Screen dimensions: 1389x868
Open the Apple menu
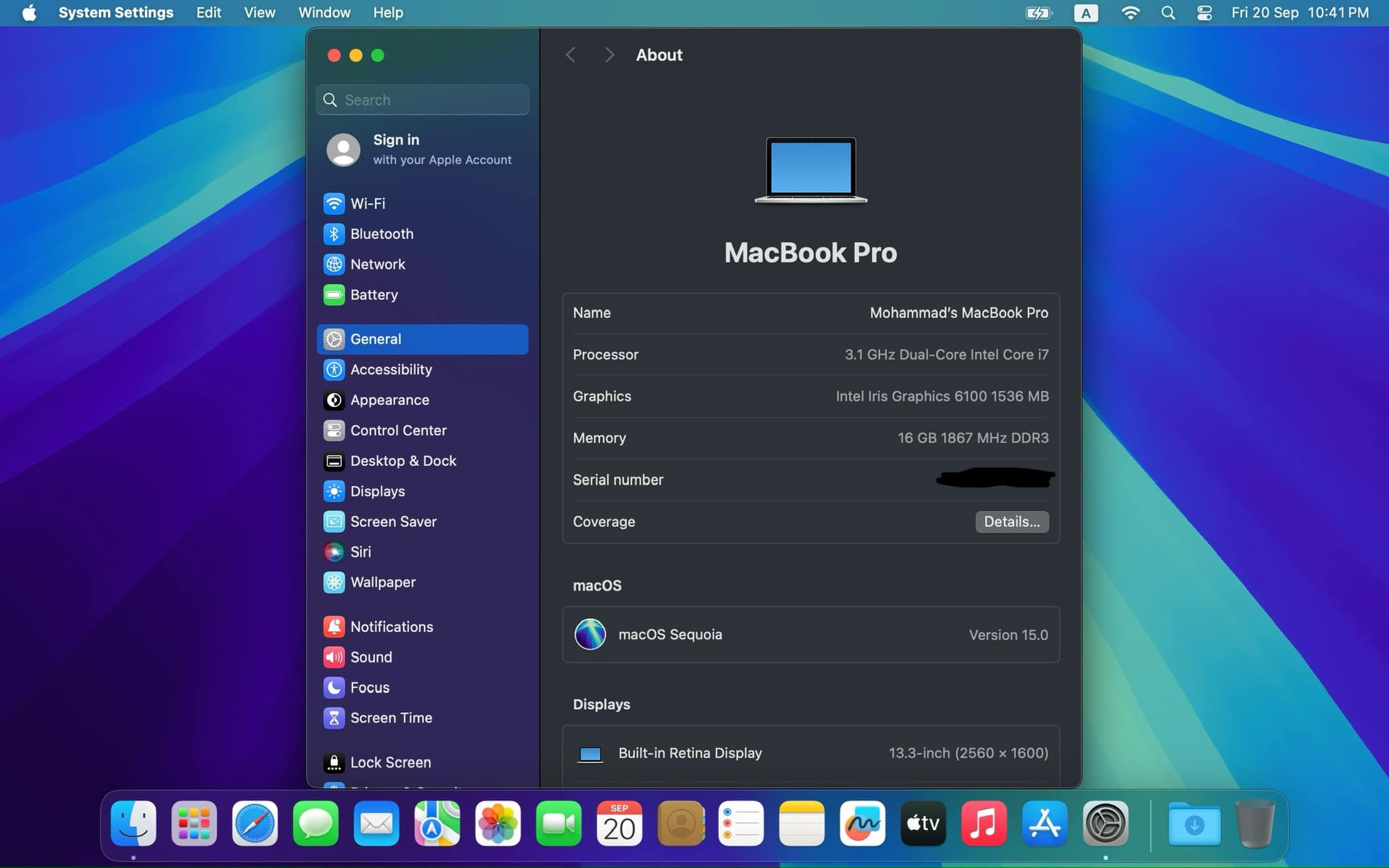pos(29,12)
